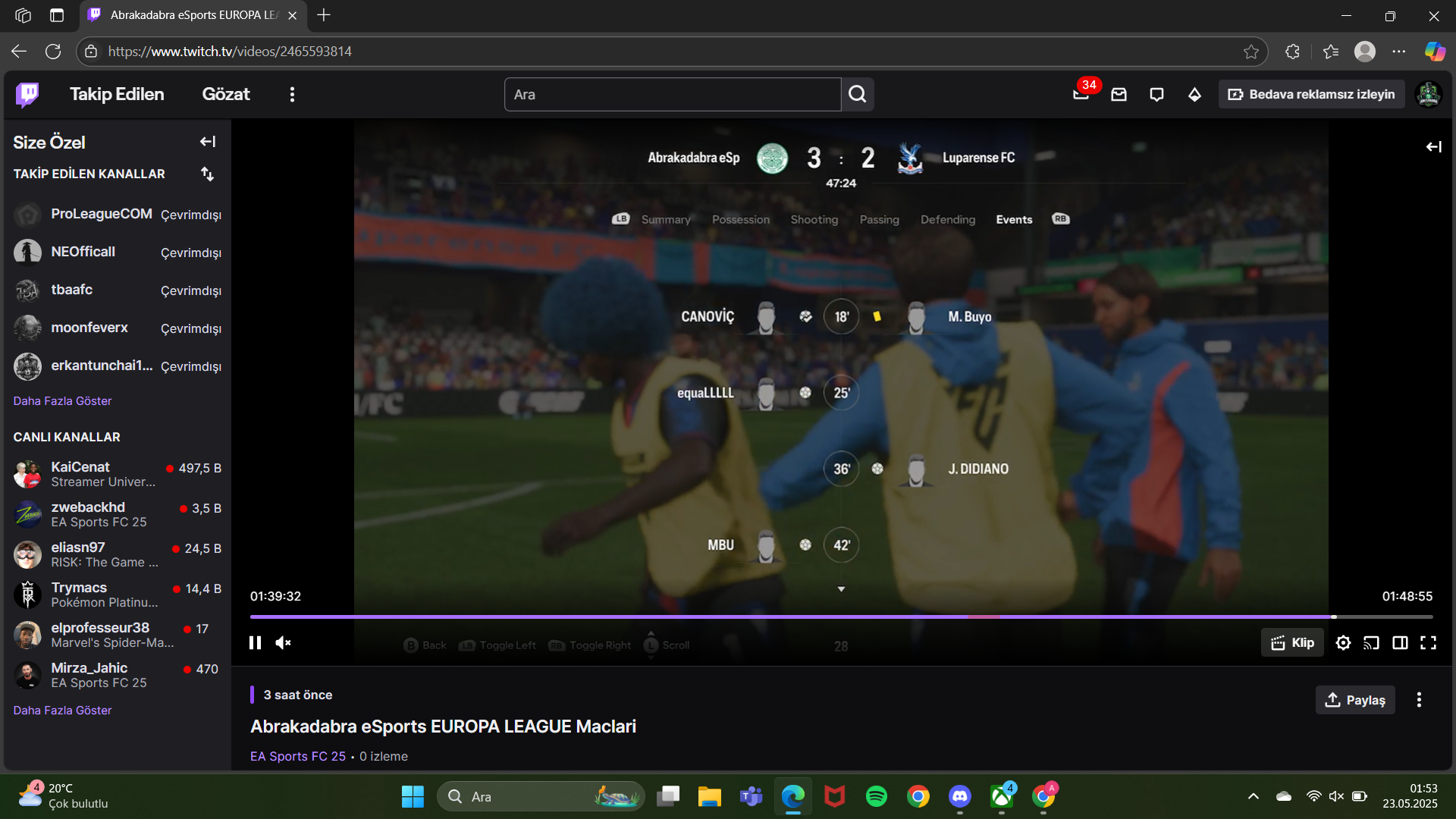Open the EA Sports FC 25 category link
The height and width of the screenshot is (819, 1456).
click(298, 756)
